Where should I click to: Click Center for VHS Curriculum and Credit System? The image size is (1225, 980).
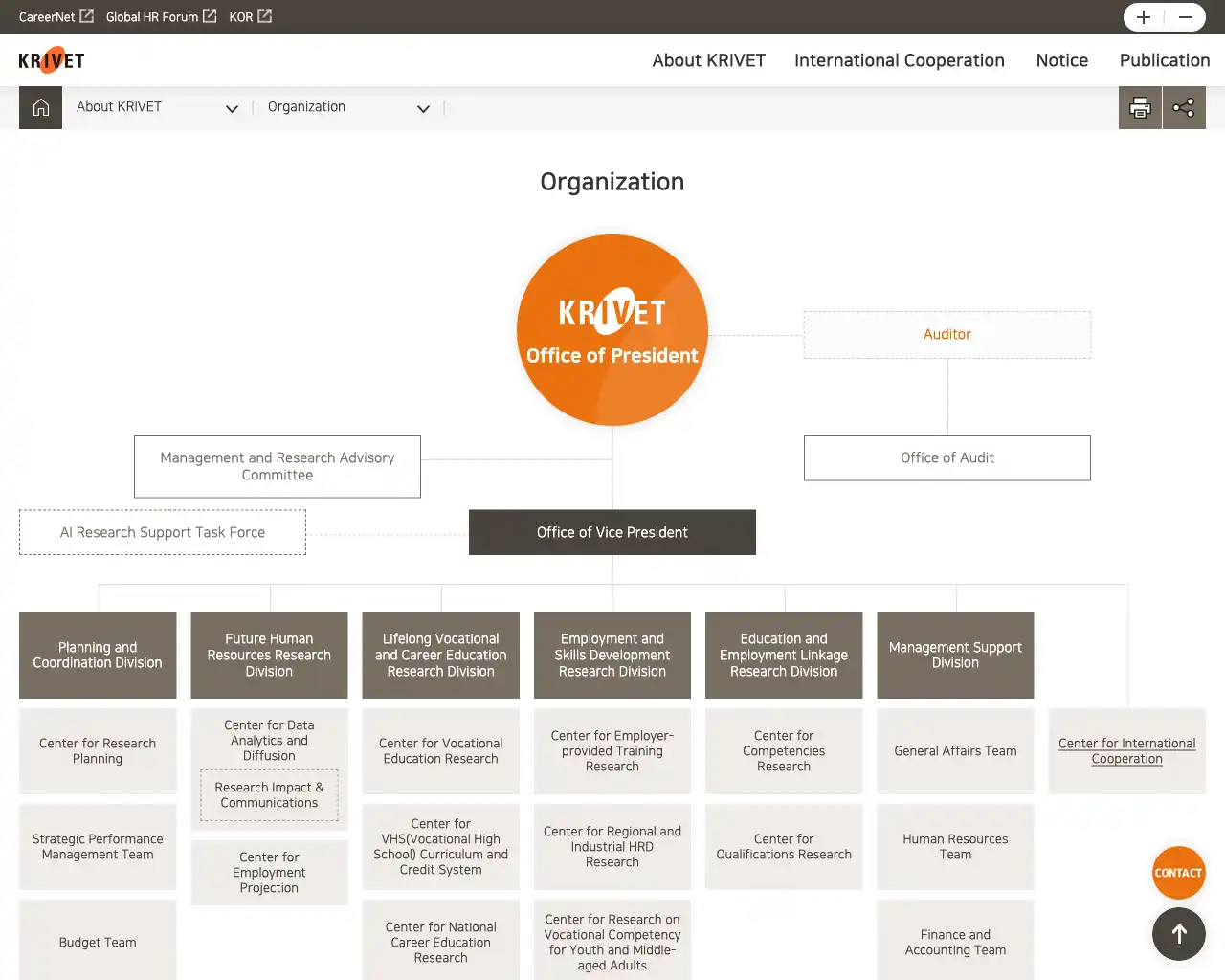(441, 847)
